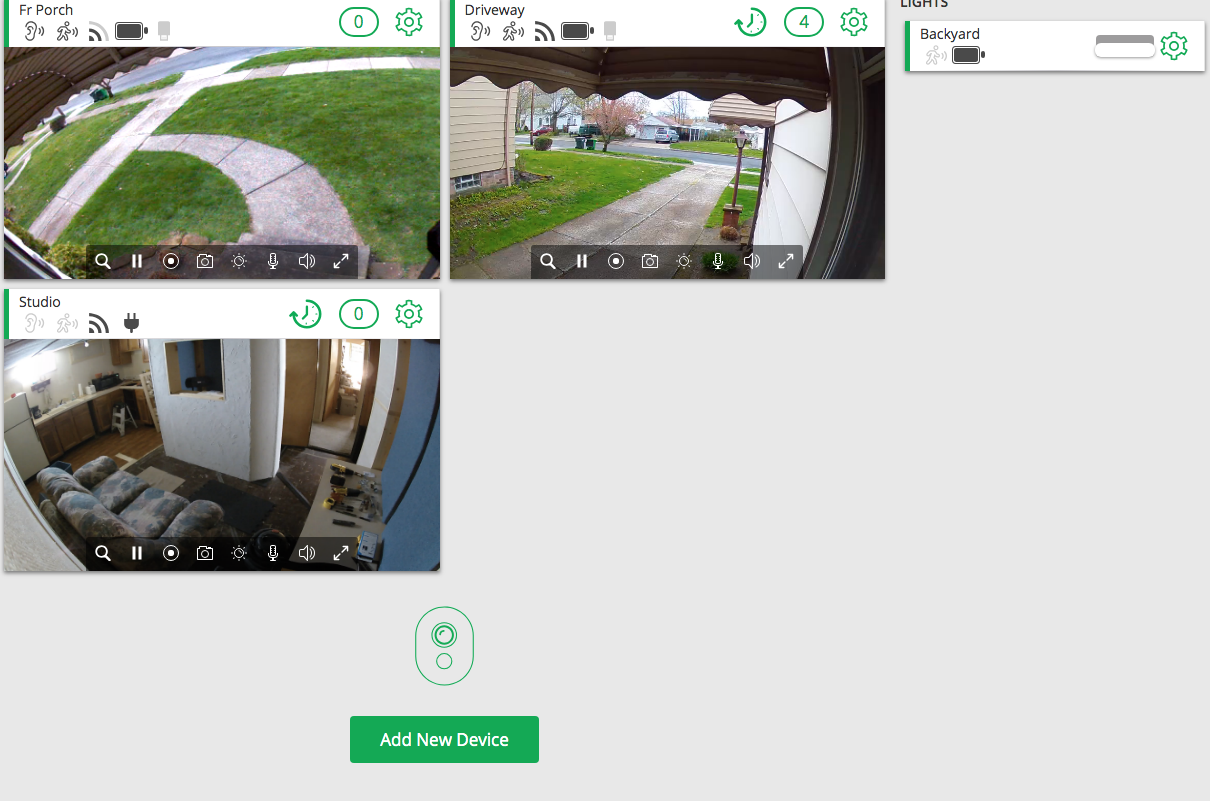Viewport: 1210px width, 801px height.
Task: Start recording the Studio camera feed
Action: [171, 552]
